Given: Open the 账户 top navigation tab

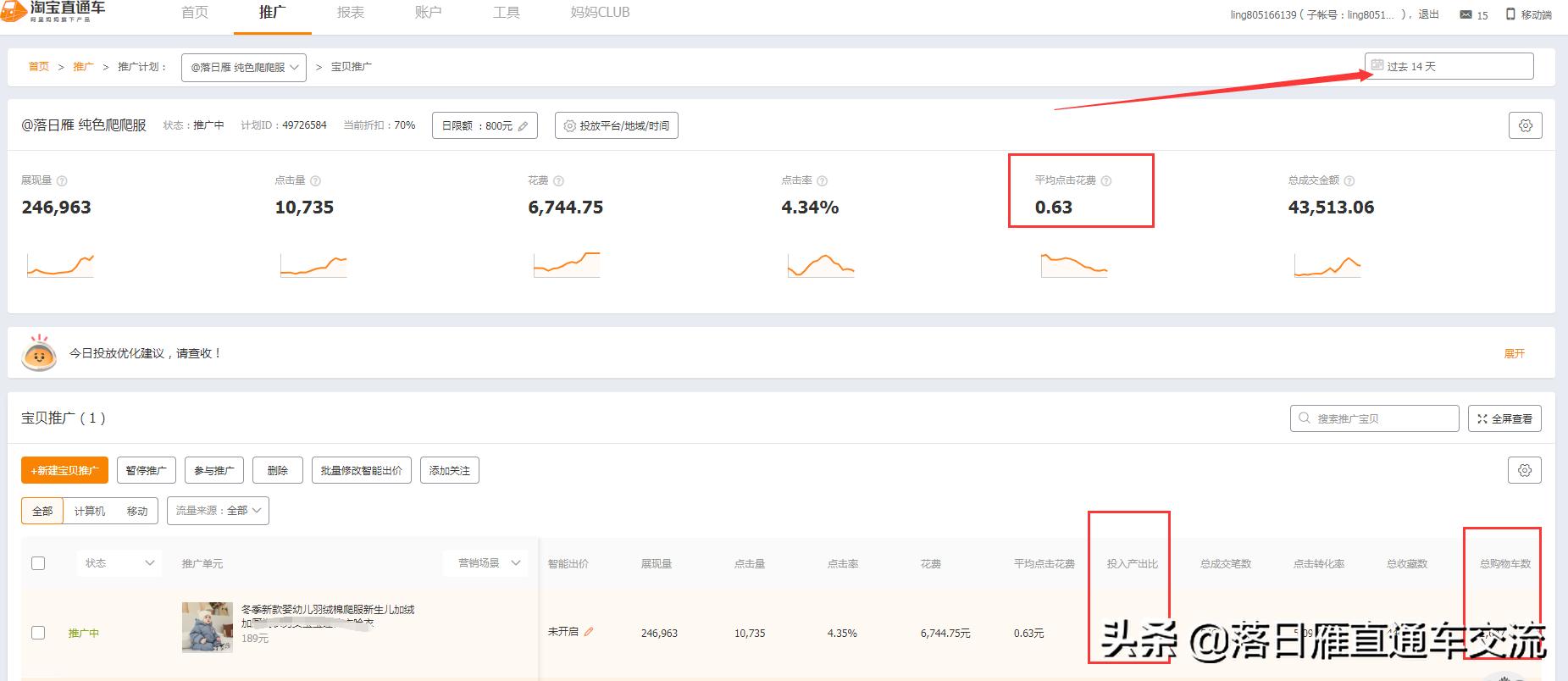Looking at the screenshot, I should click(428, 13).
